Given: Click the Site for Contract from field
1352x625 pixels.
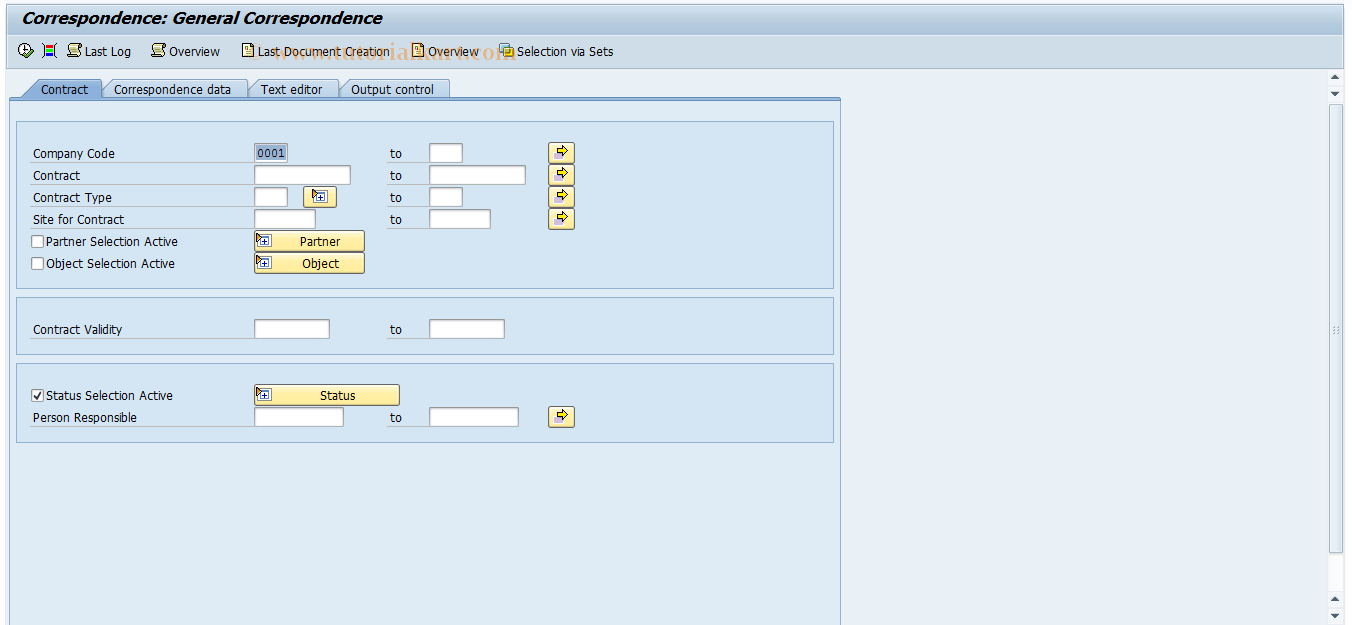Looking at the screenshot, I should [285, 219].
